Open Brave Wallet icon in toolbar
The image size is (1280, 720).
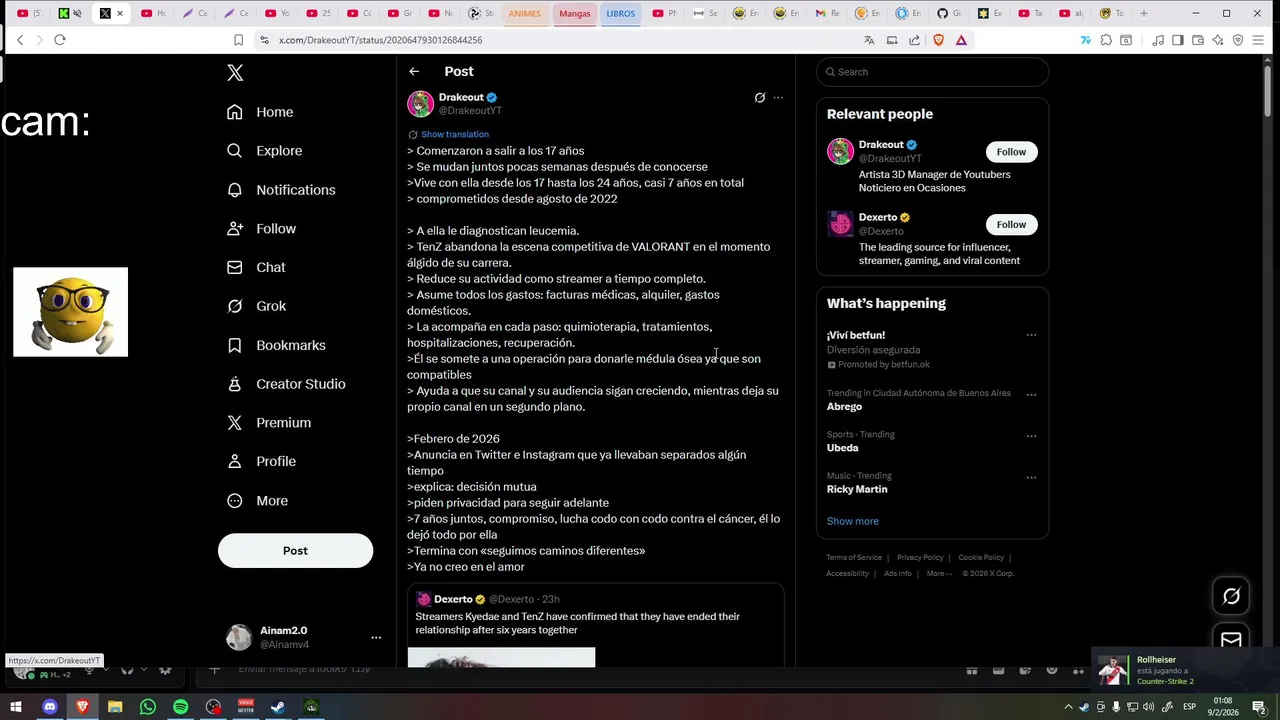point(1198,40)
